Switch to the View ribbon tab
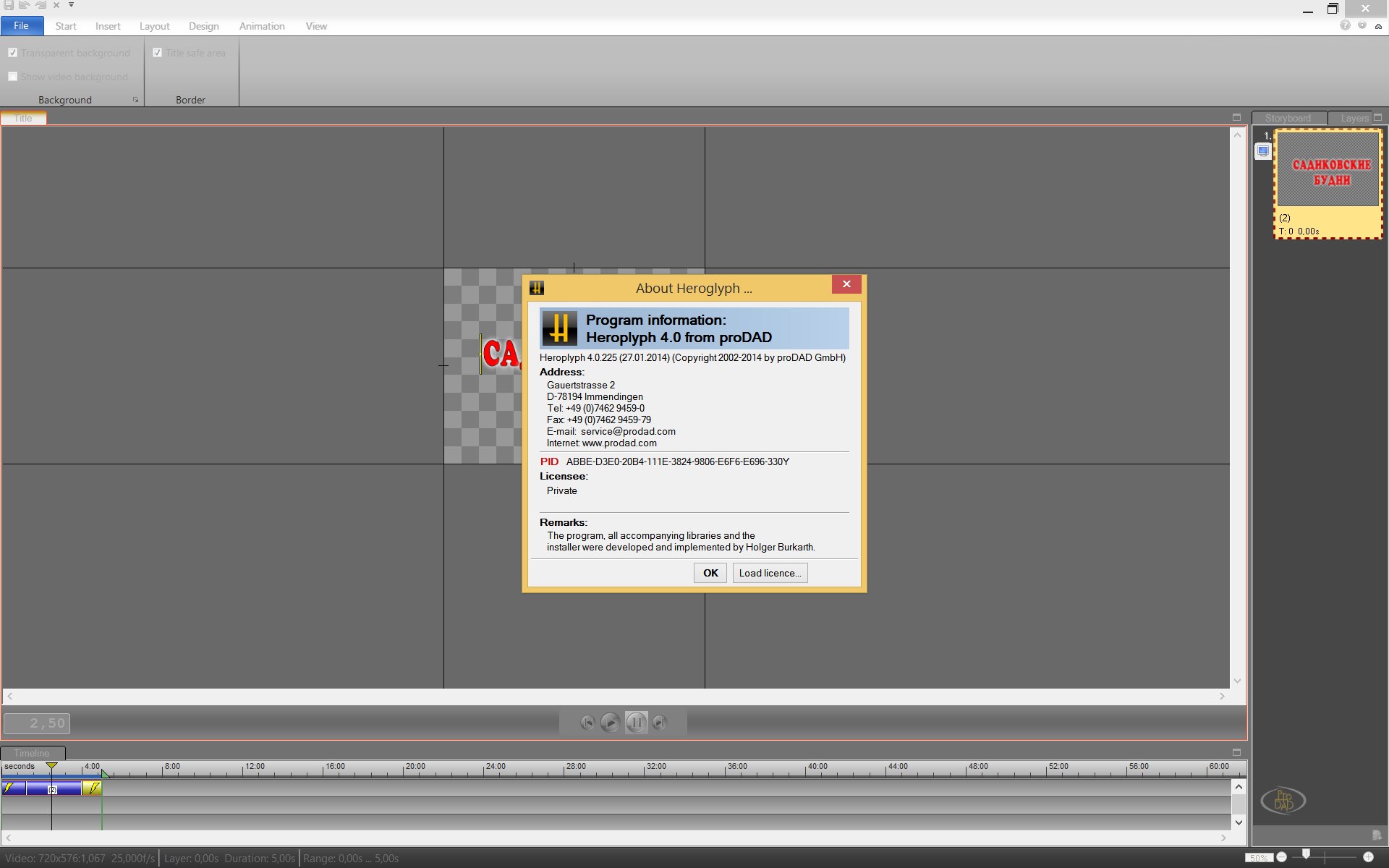This screenshot has height=868, width=1389. [316, 26]
